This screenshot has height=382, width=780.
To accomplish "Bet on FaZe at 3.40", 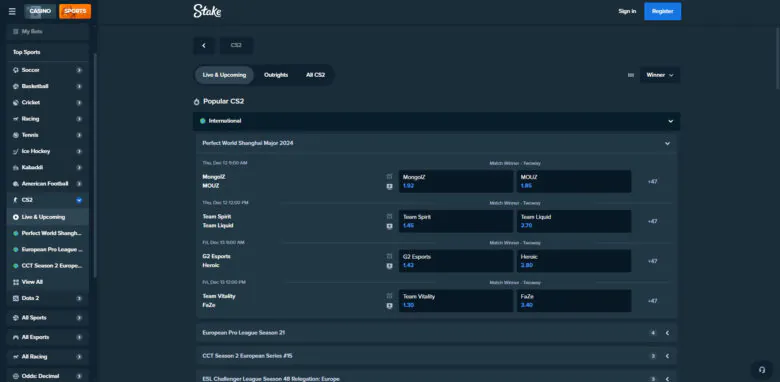I will click(574, 301).
